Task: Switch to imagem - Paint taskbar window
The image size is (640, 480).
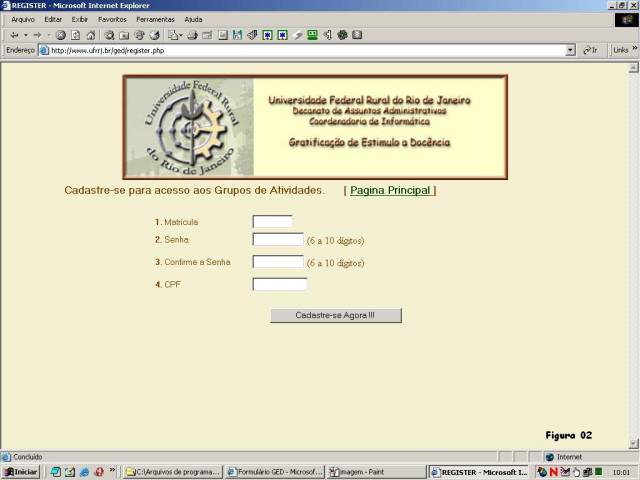Action: (x=376, y=472)
